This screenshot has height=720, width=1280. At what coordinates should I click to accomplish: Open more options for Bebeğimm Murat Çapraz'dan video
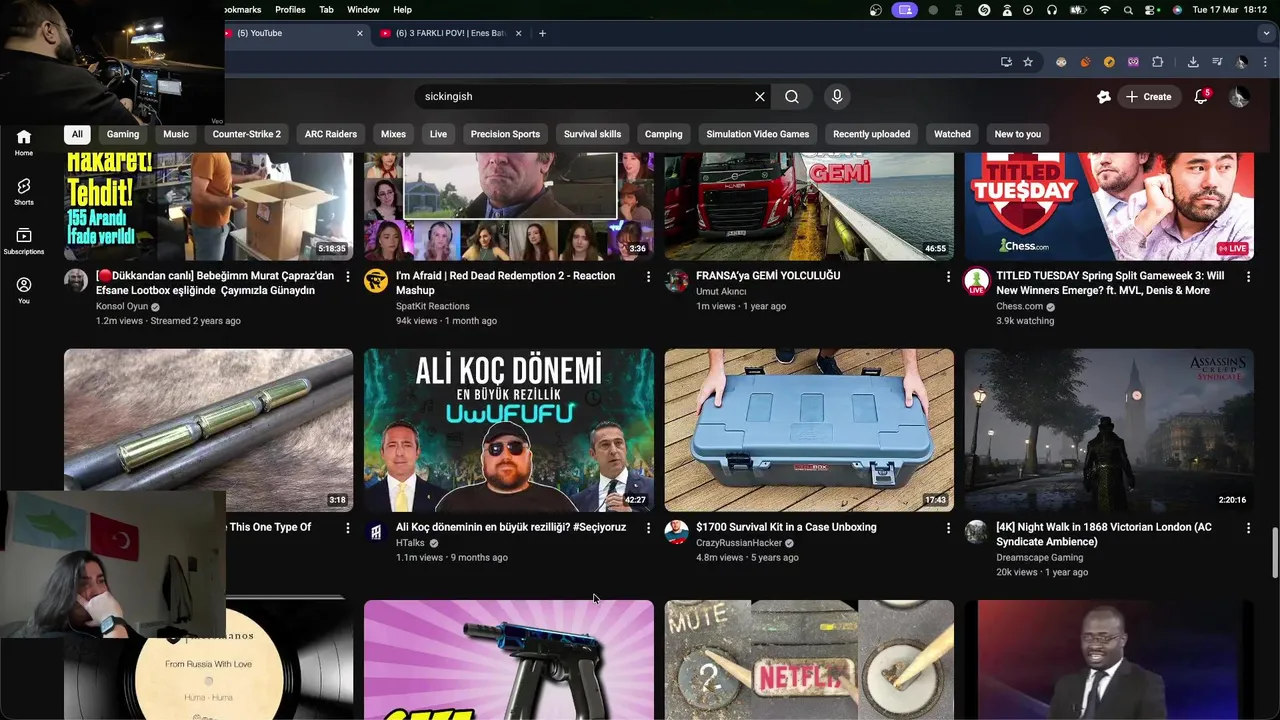tap(348, 276)
